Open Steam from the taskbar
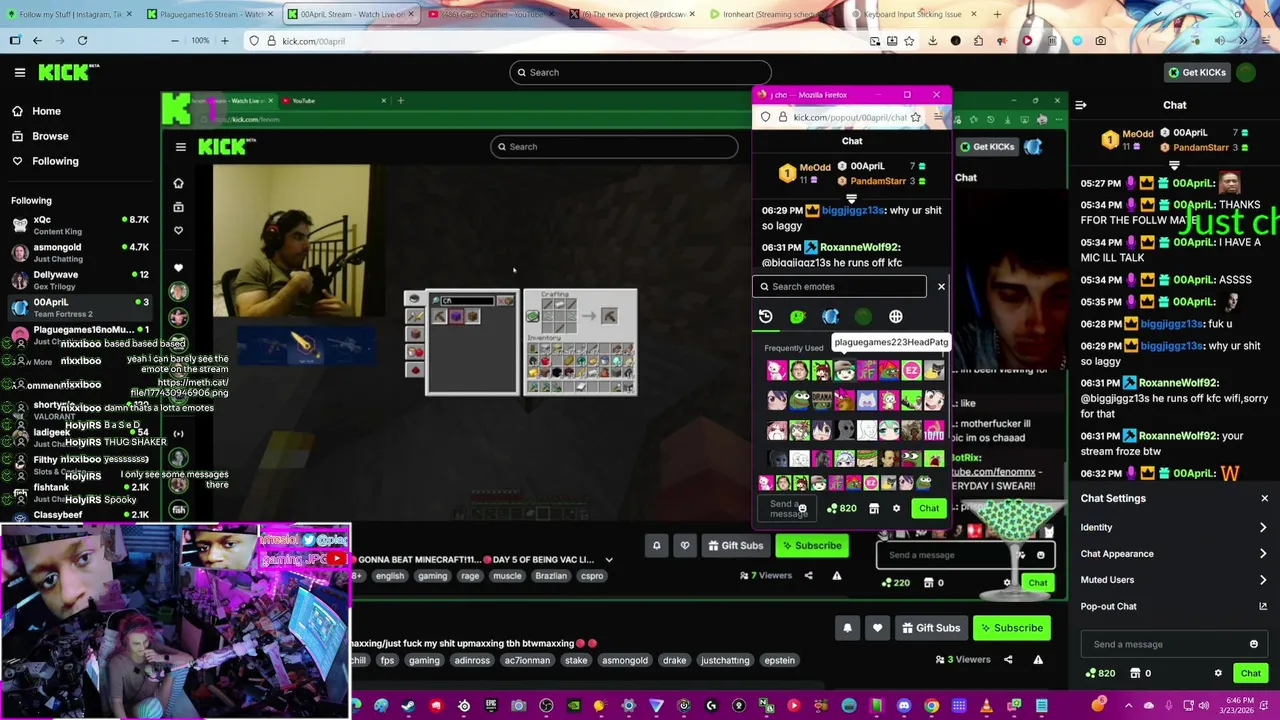This screenshot has height=720, width=1280. click(408, 706)
